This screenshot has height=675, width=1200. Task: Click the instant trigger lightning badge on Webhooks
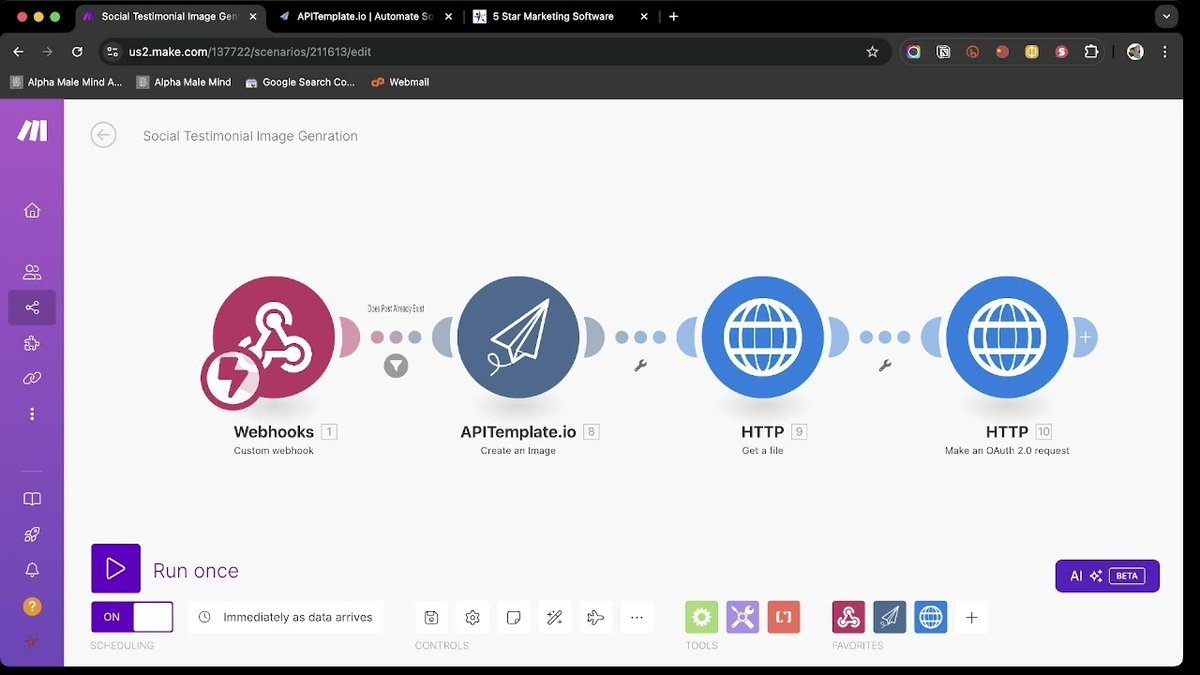231,380
